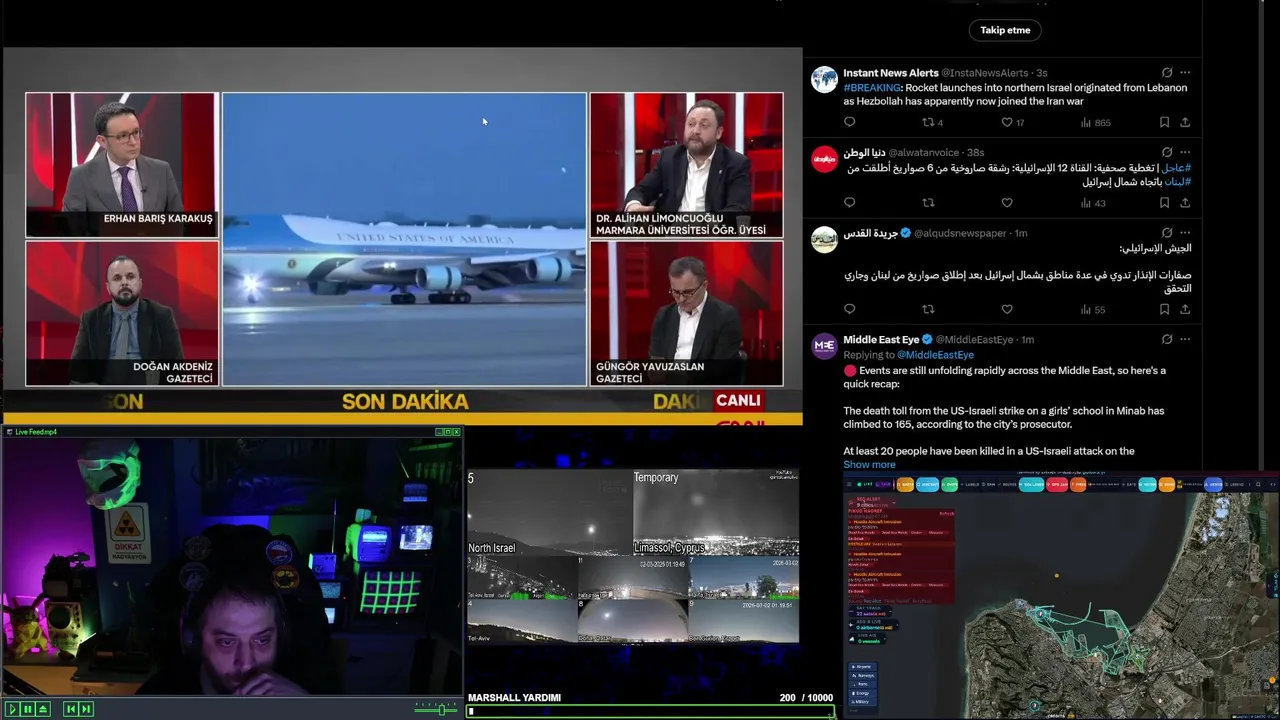Bookmark the @alwatanvoice tweet

tap(1164, 203)
